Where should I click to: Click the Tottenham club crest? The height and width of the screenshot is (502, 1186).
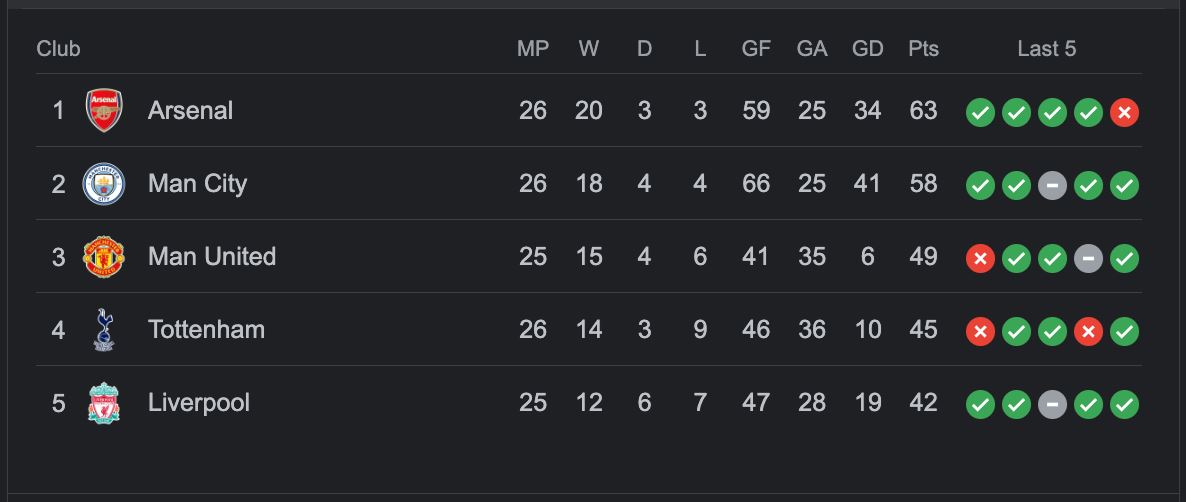click(x=104, y=330)
